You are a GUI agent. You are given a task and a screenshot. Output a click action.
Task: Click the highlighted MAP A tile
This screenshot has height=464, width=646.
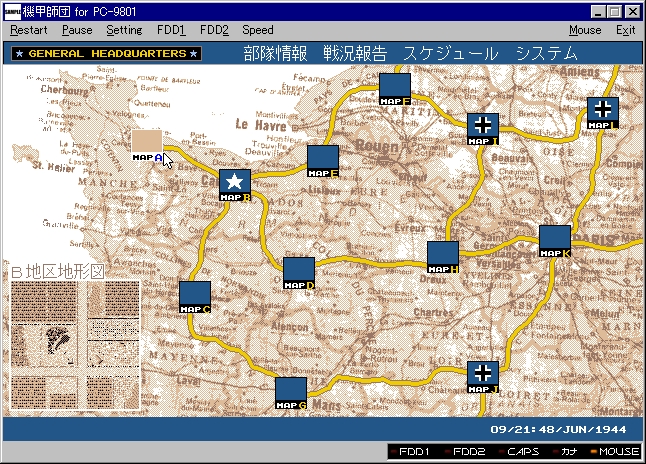click(x=147, y=143)
